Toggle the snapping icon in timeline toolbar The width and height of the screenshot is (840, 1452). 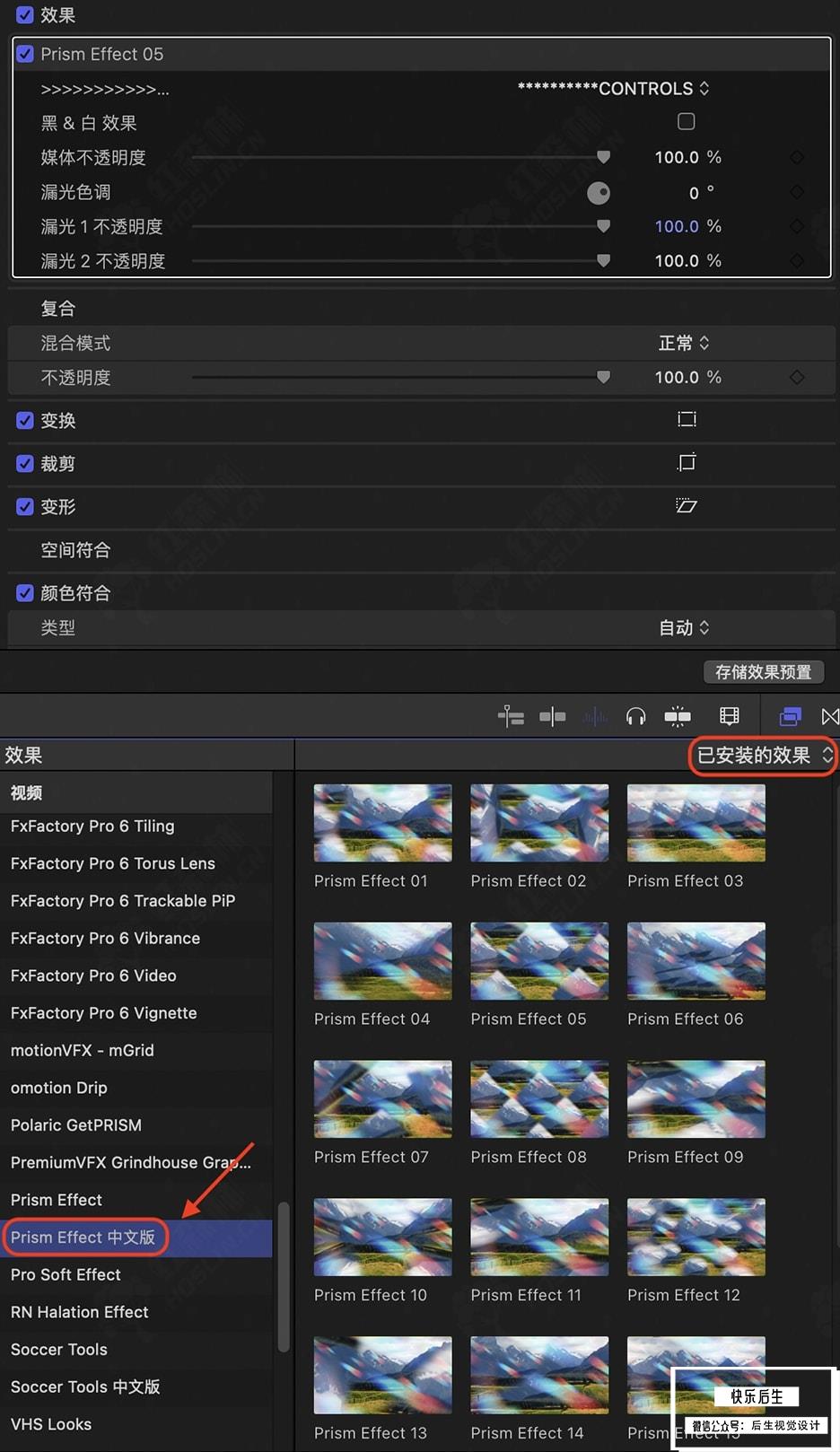click(678, 716)
